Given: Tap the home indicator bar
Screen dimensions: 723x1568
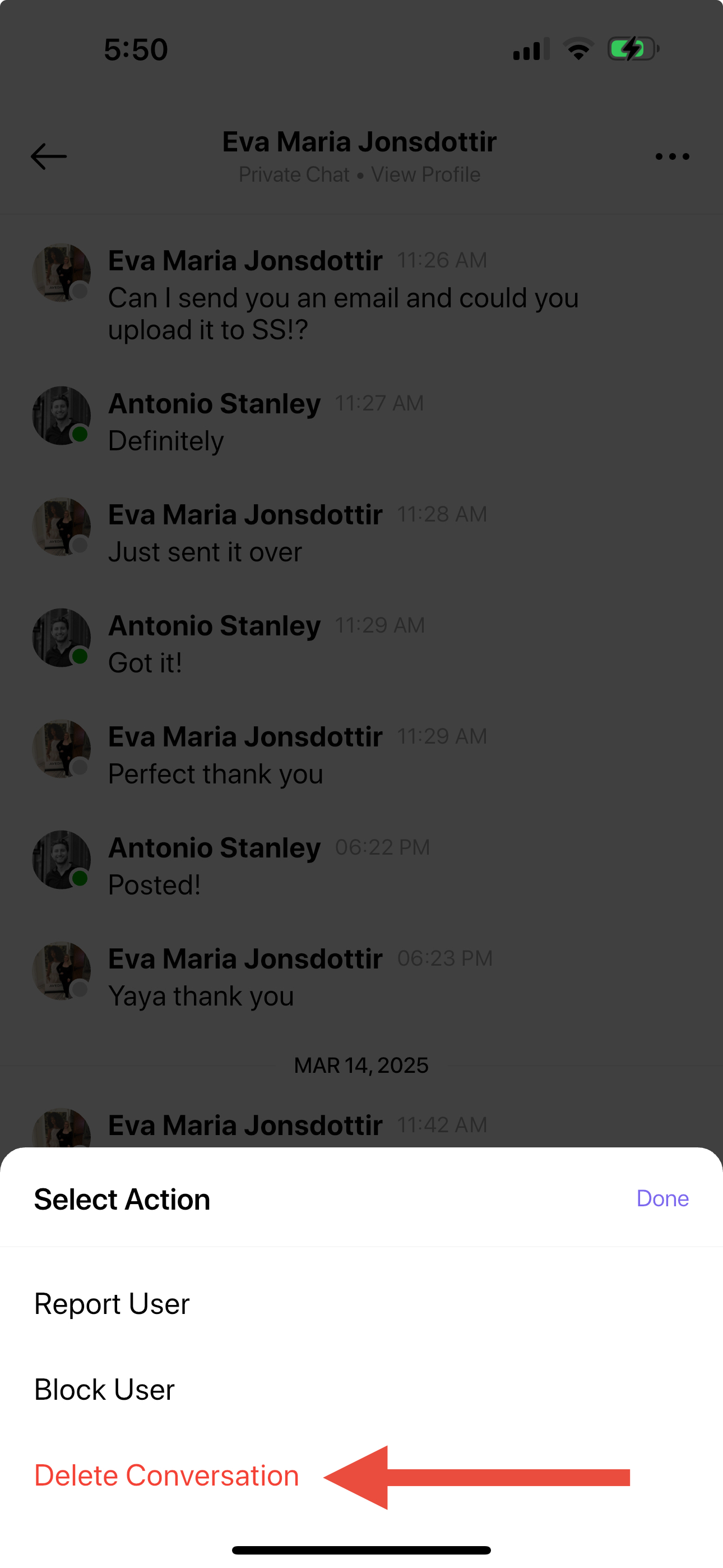Looking at the screenshot, I should pyautogui.click(x=361, y=1549).
